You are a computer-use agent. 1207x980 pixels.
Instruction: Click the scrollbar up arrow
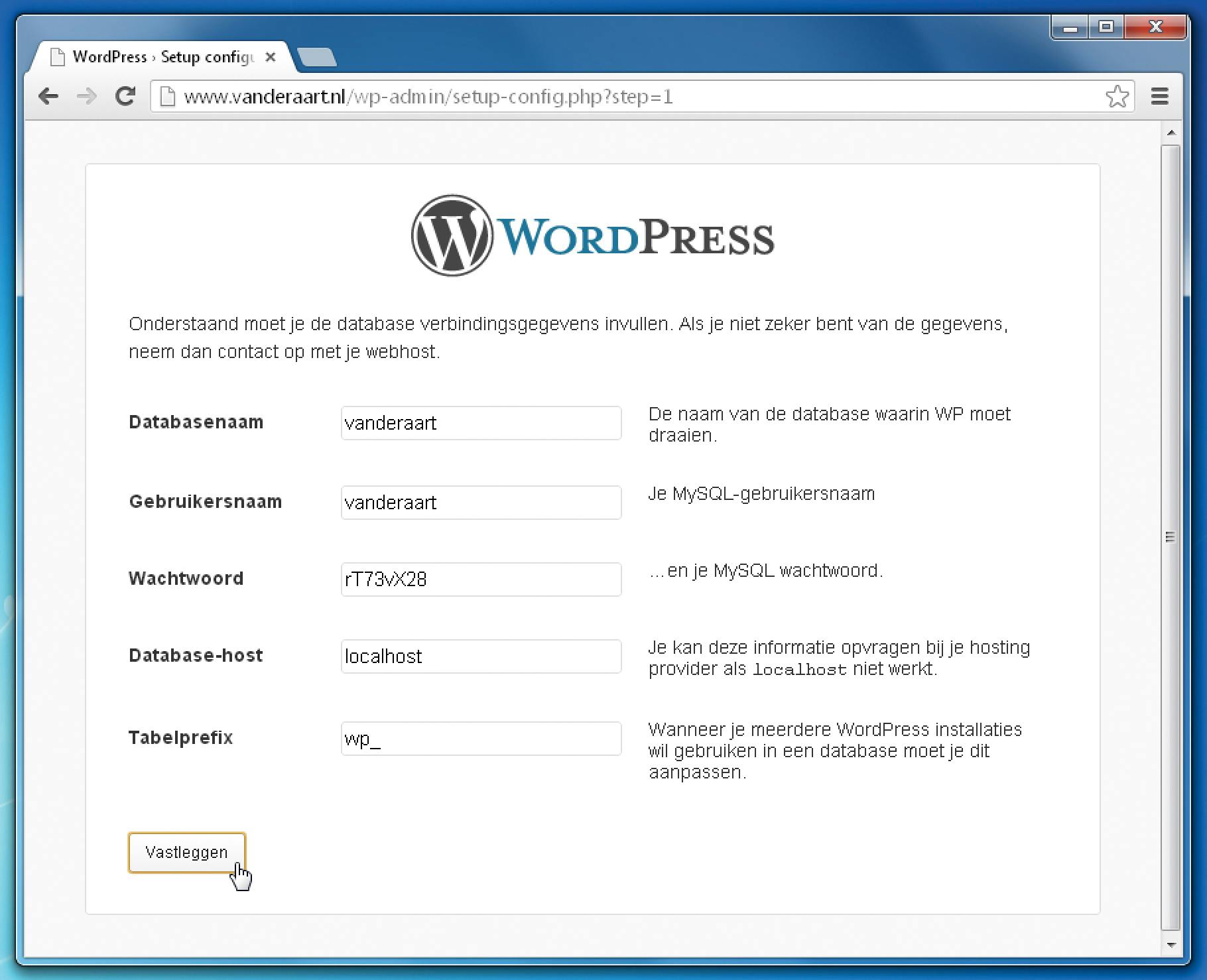(1171, 133)
